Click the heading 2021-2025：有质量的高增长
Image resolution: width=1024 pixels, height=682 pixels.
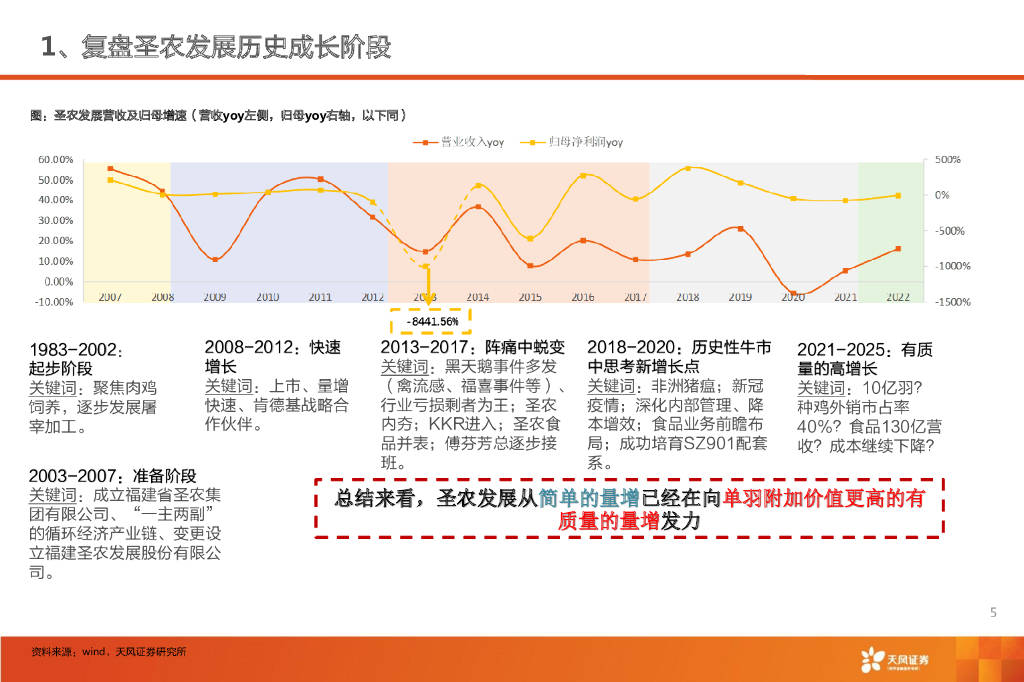click(x=865, y=359)
